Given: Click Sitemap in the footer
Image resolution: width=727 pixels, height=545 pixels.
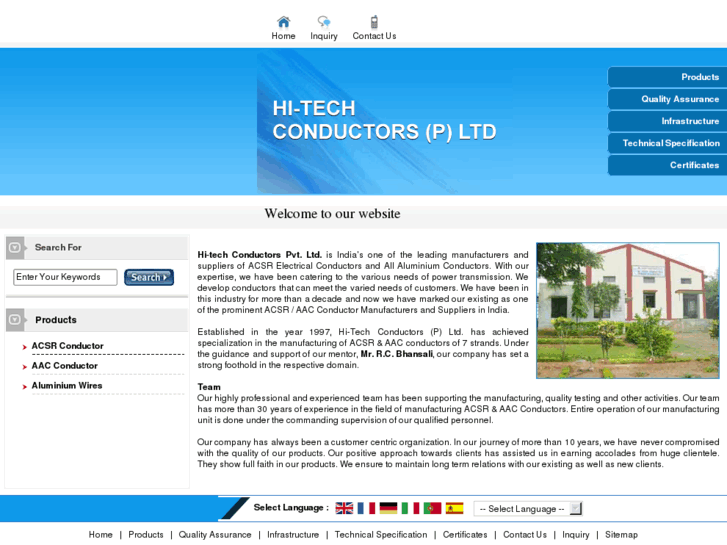Looking at the screenshot, I should 621,535.
